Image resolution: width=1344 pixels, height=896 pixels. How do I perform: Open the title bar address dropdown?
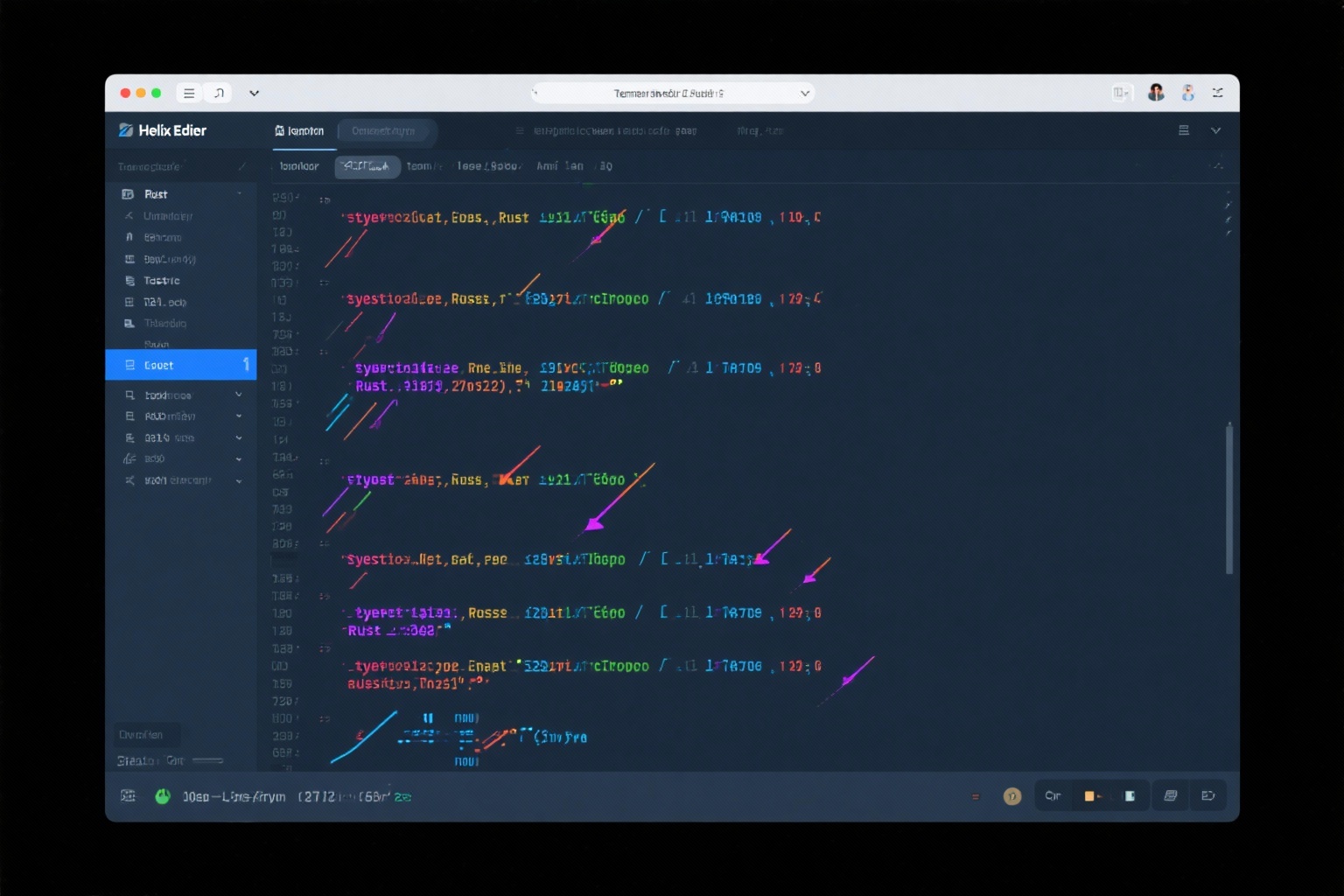804,93
